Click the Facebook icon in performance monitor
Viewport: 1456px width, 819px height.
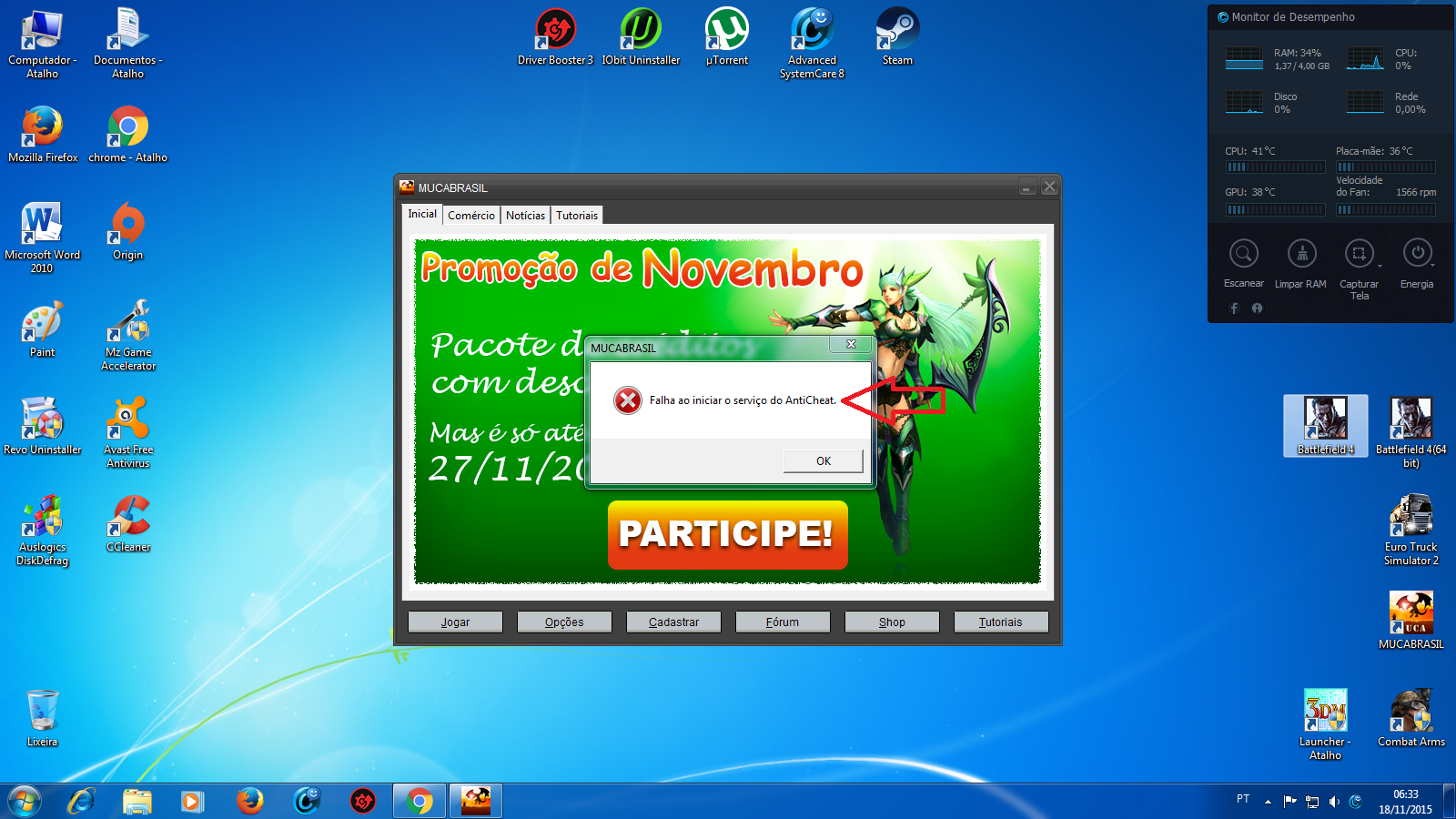click(x=1235, y=308)
